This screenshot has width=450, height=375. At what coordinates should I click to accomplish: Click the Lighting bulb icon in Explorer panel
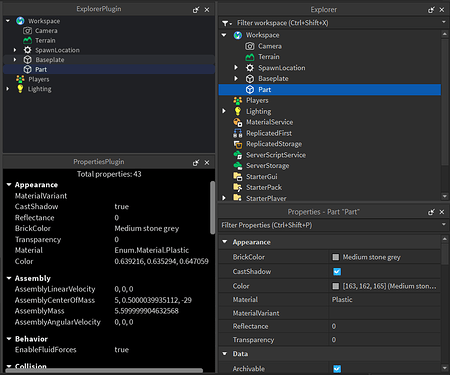point(238,111)
